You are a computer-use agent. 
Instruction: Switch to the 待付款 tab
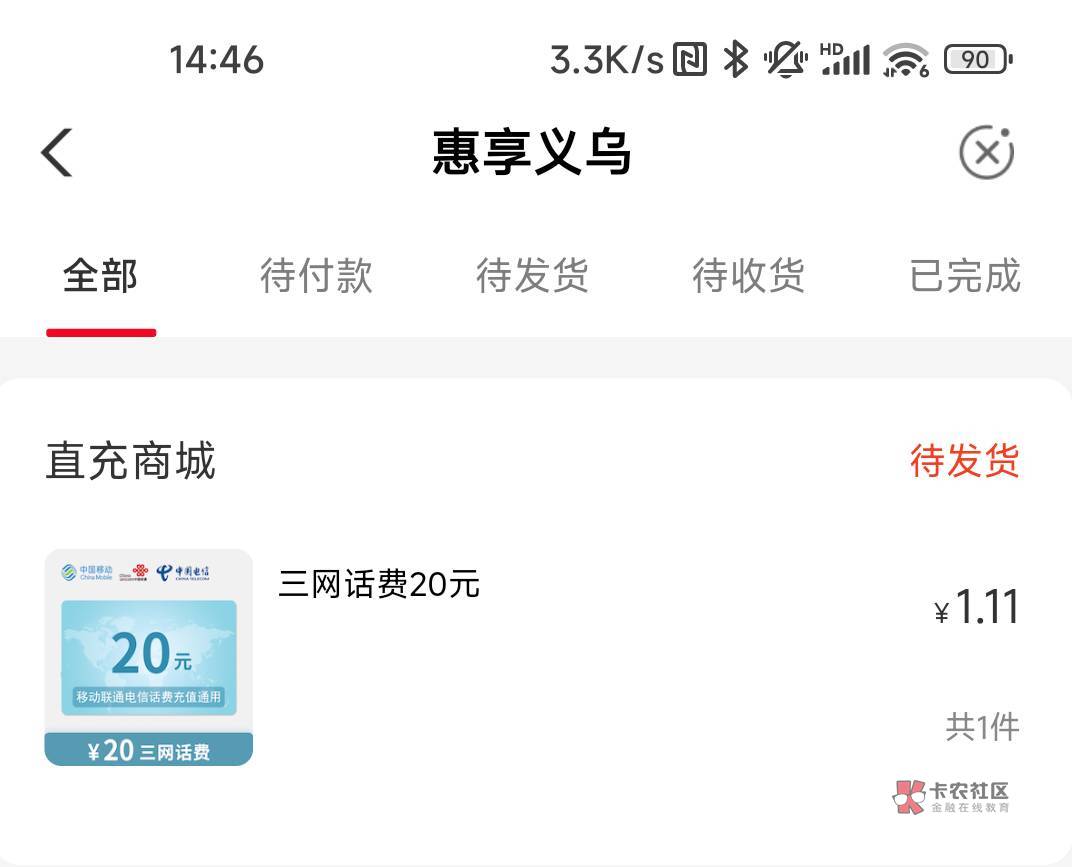pyautogui.click(x=317, y=276)
